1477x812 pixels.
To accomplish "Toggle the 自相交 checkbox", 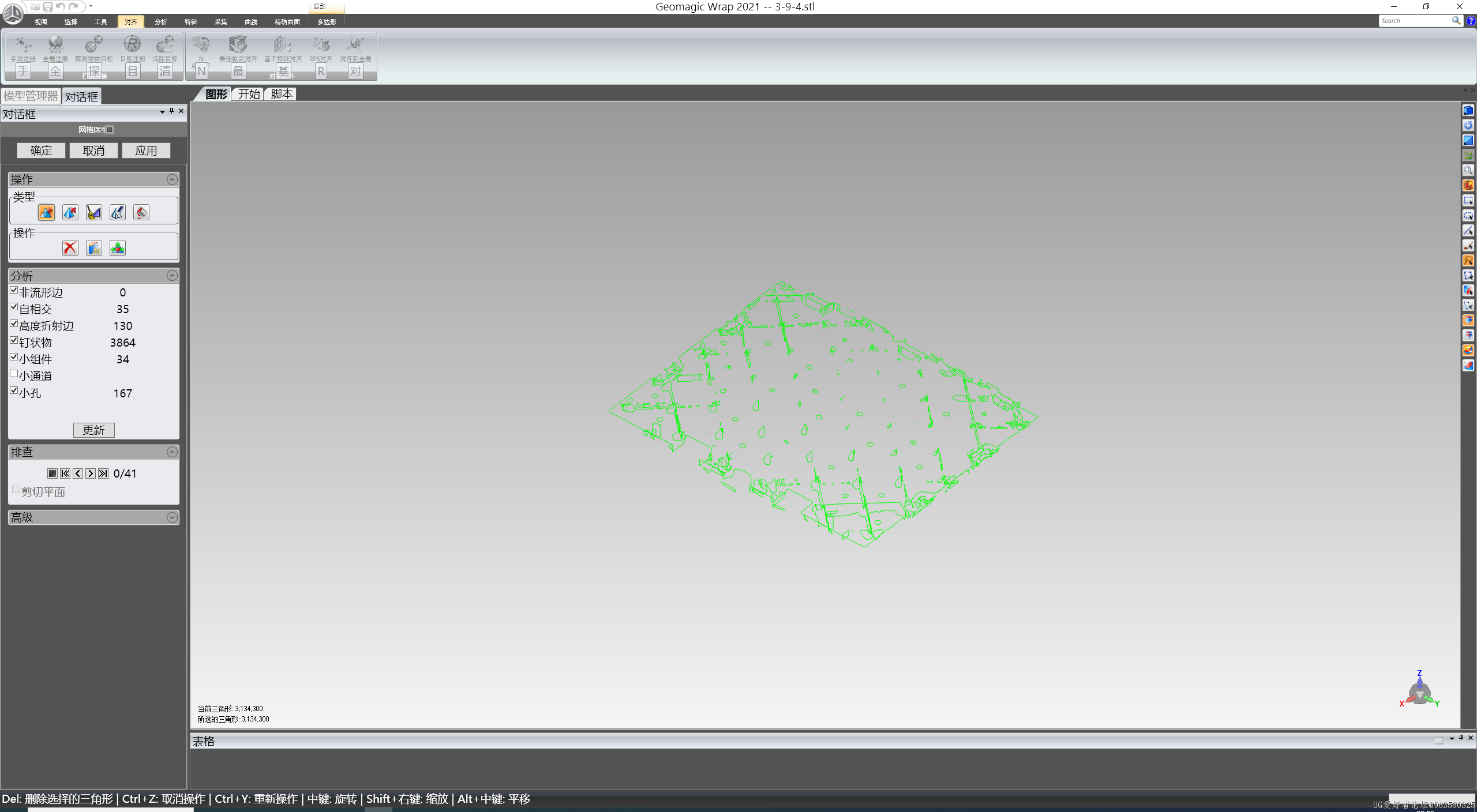I will click(x=14, y=307).
